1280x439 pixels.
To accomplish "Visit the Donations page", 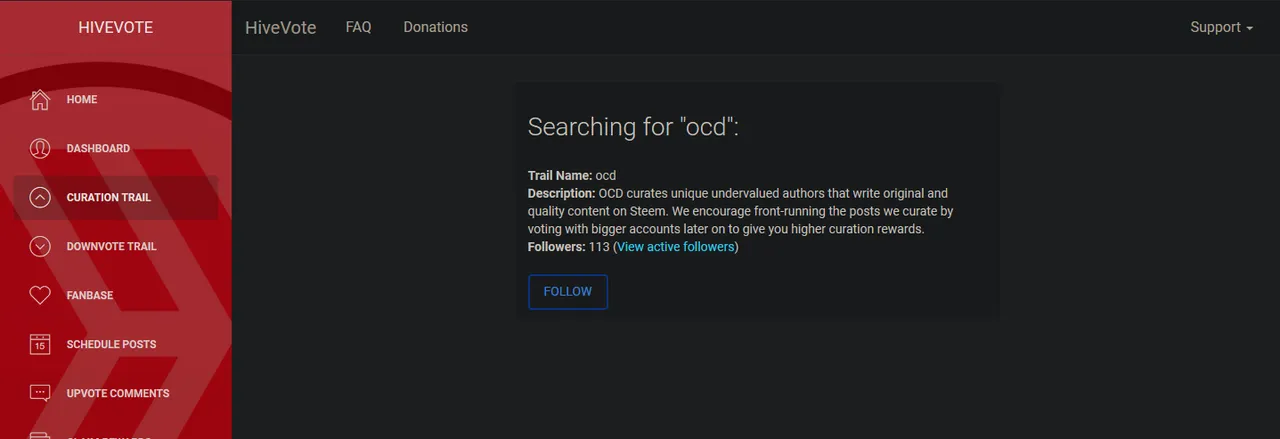I will click(x=435, y=27).
